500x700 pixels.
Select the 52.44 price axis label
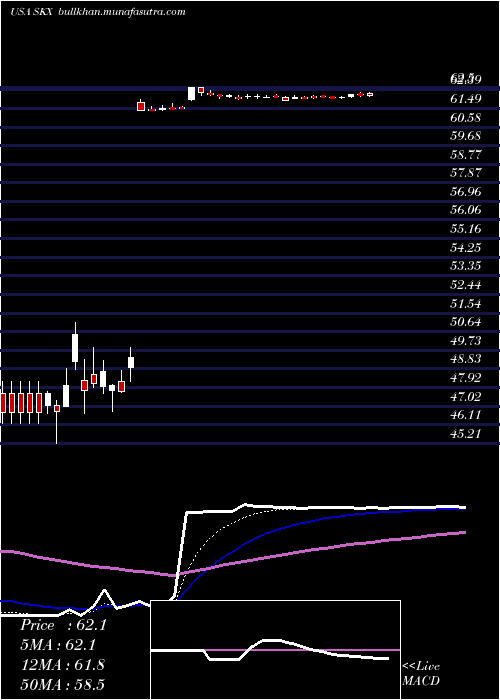pos(465,285)
